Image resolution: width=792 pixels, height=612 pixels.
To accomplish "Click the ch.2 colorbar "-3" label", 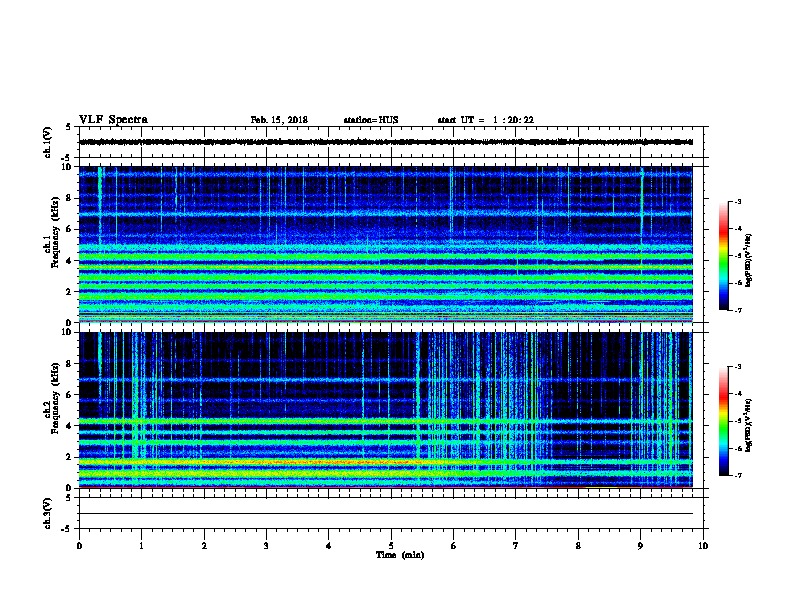I will click(x=738, y=367).
